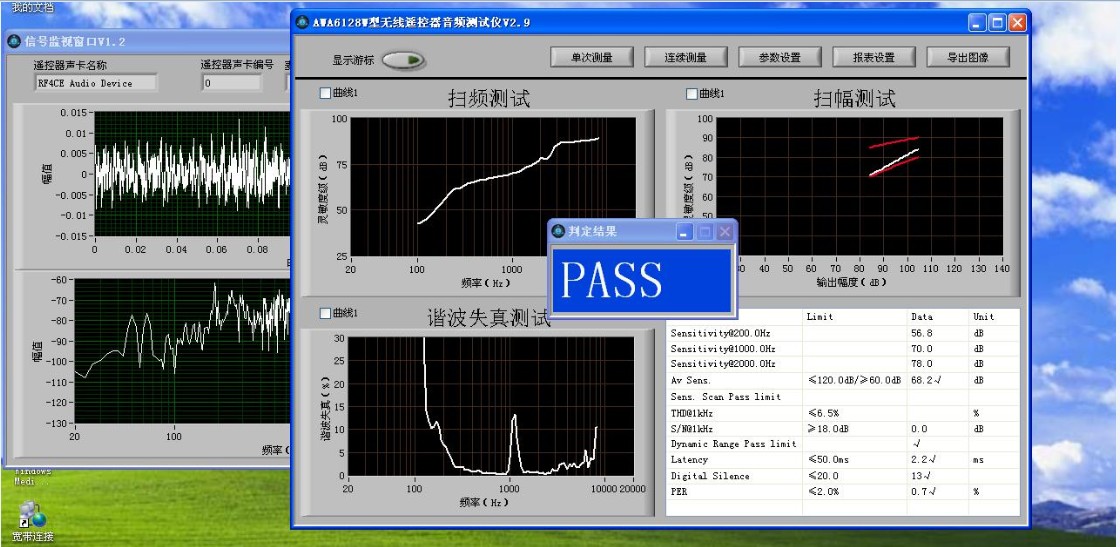Click the RF4CE Audio Device name field
Image resolution: width=1120 pixels, height=547 pixels.
[x=96, y=84]
